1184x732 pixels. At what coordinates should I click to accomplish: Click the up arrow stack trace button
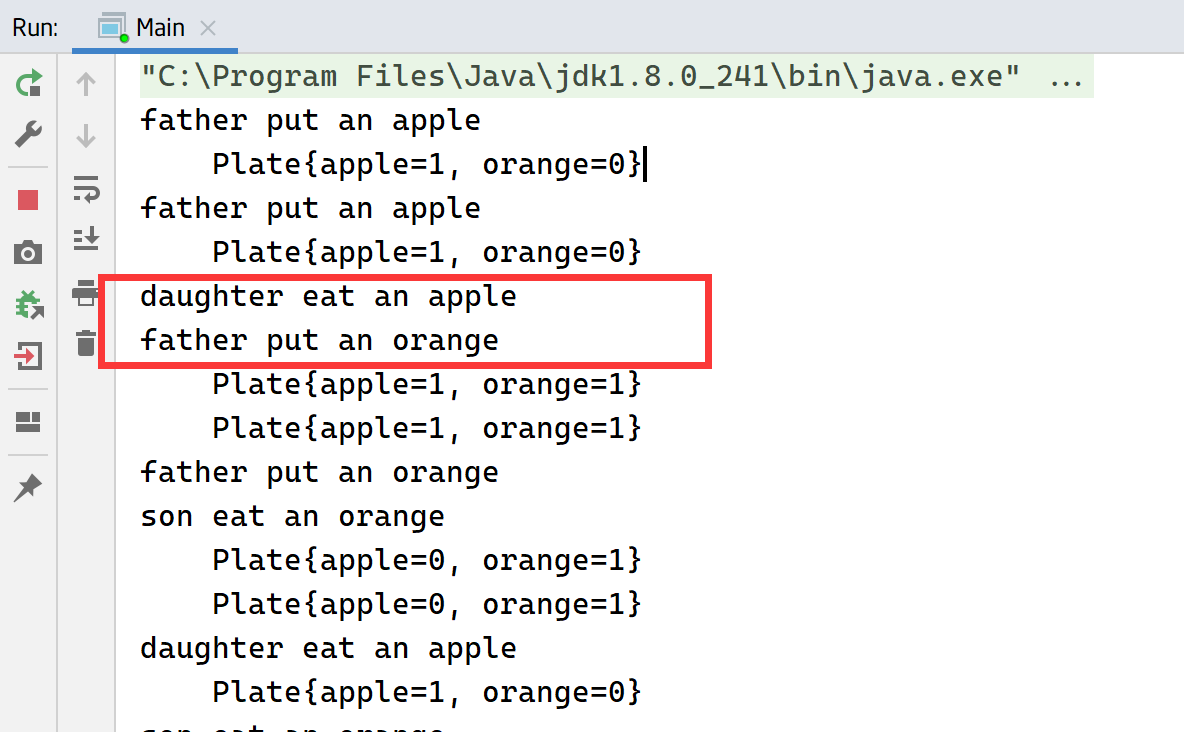point(86,85)
